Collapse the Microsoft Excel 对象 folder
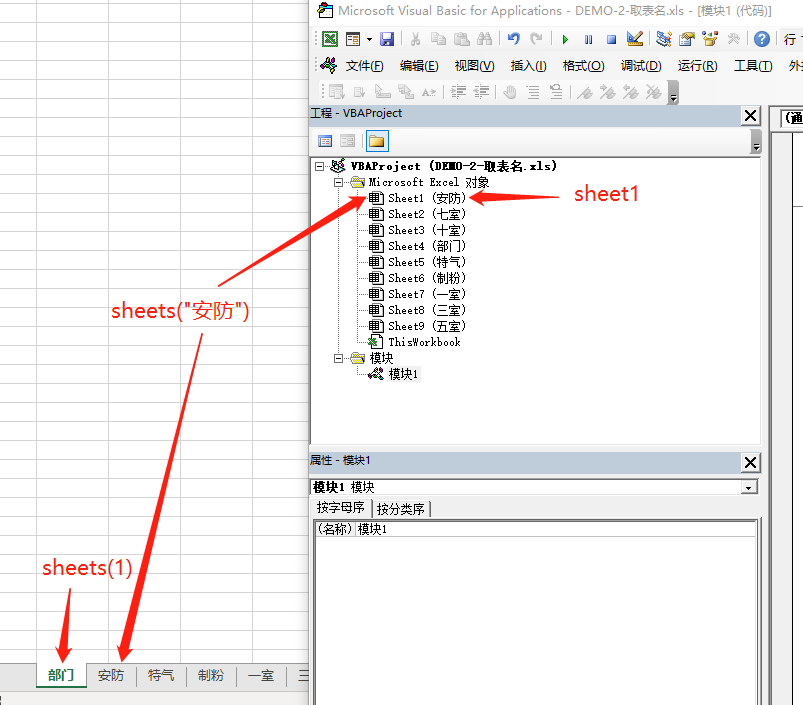803x705 pixels. (338, 182)
